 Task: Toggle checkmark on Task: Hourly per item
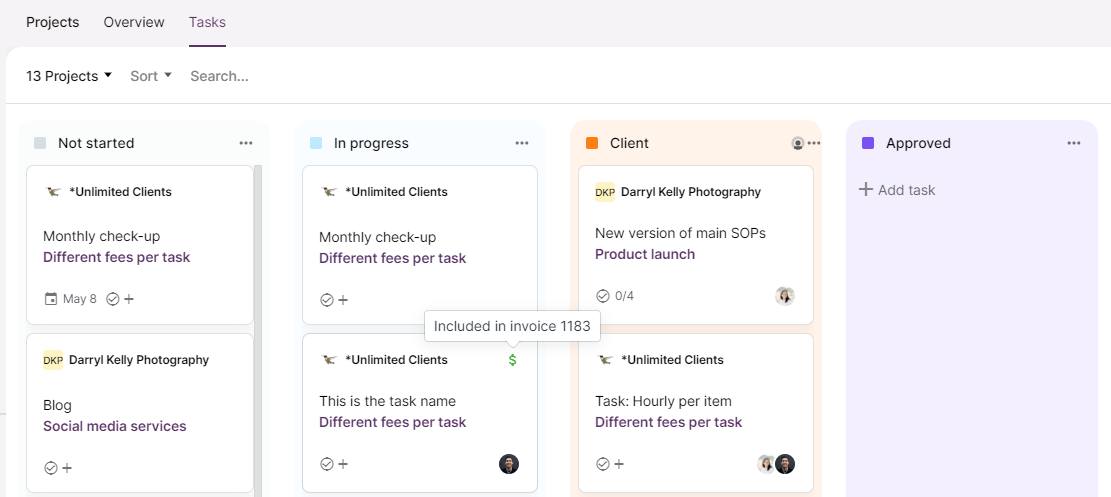coord(602,464)
